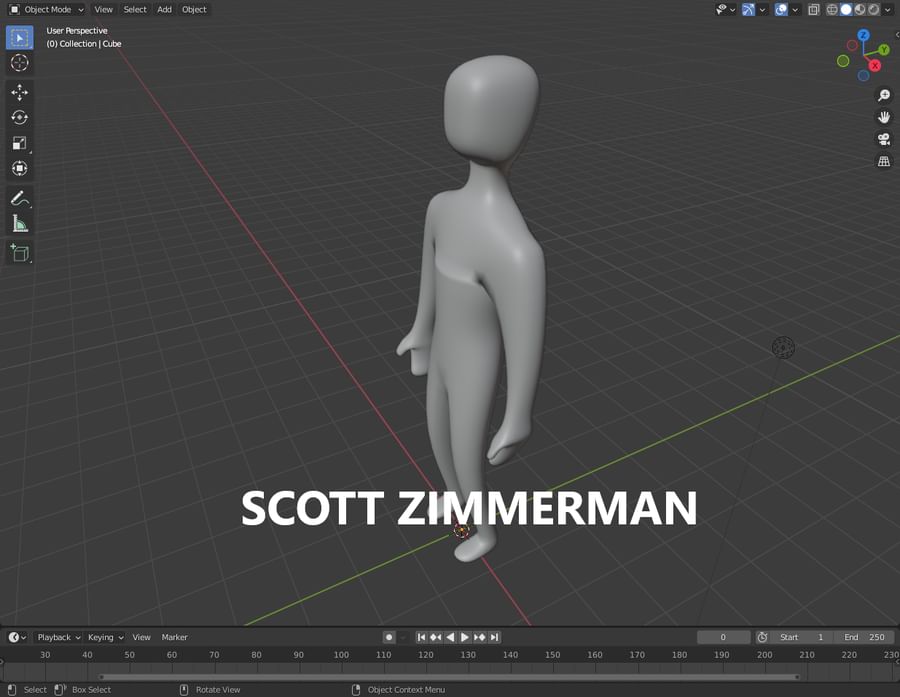Image resolution: width=900 pixels, height=697 pixels.
Task: Switch to rendered viewport shading
Action: (874, 10)
